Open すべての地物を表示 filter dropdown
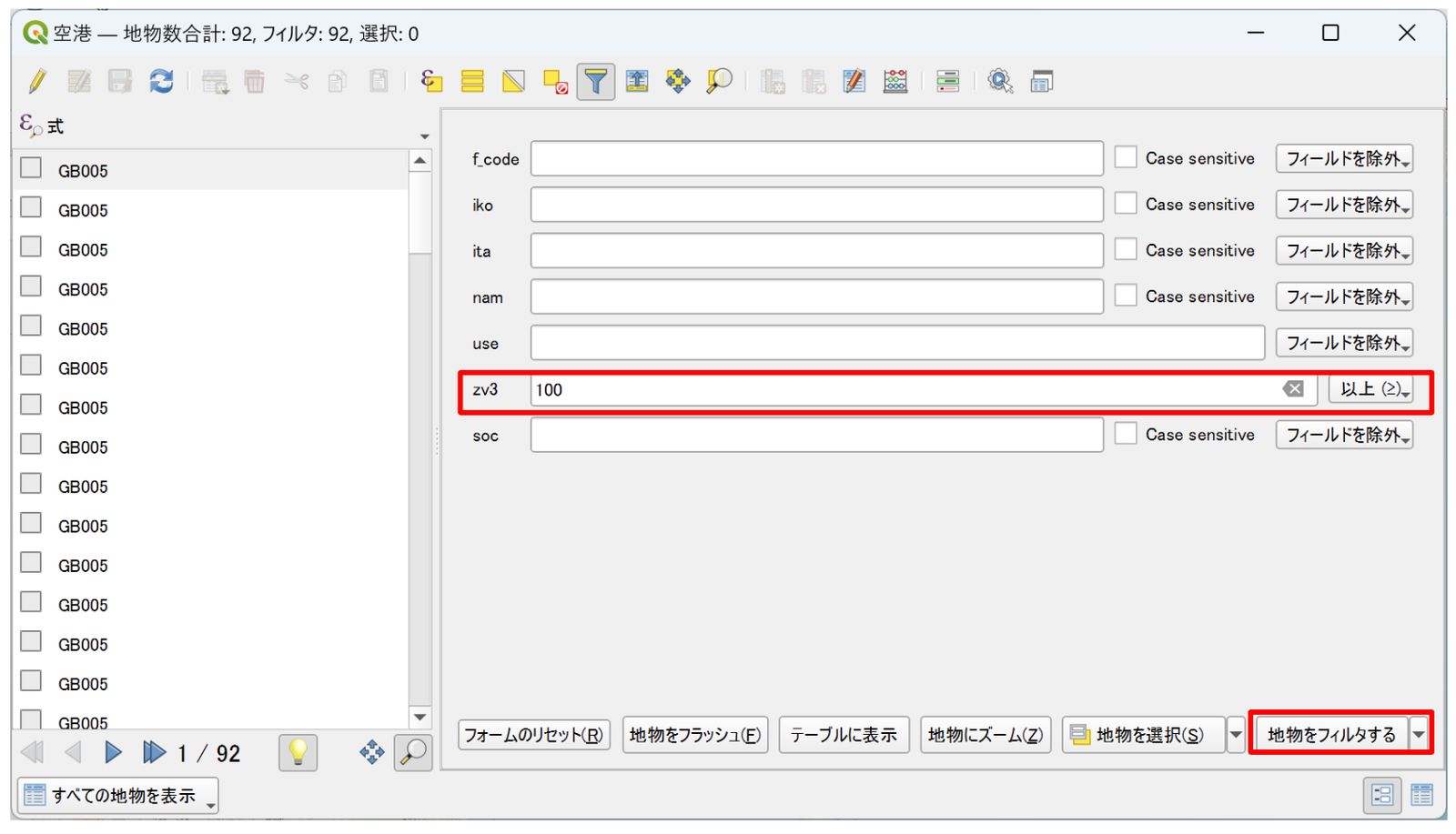1456x834 pixels. pyautogui.click(x=117, y=796)
